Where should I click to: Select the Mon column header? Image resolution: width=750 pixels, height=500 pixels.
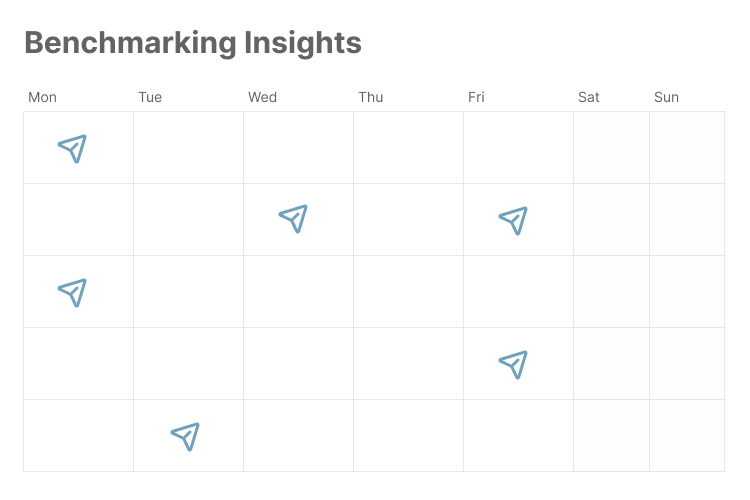tap(43, 97)
